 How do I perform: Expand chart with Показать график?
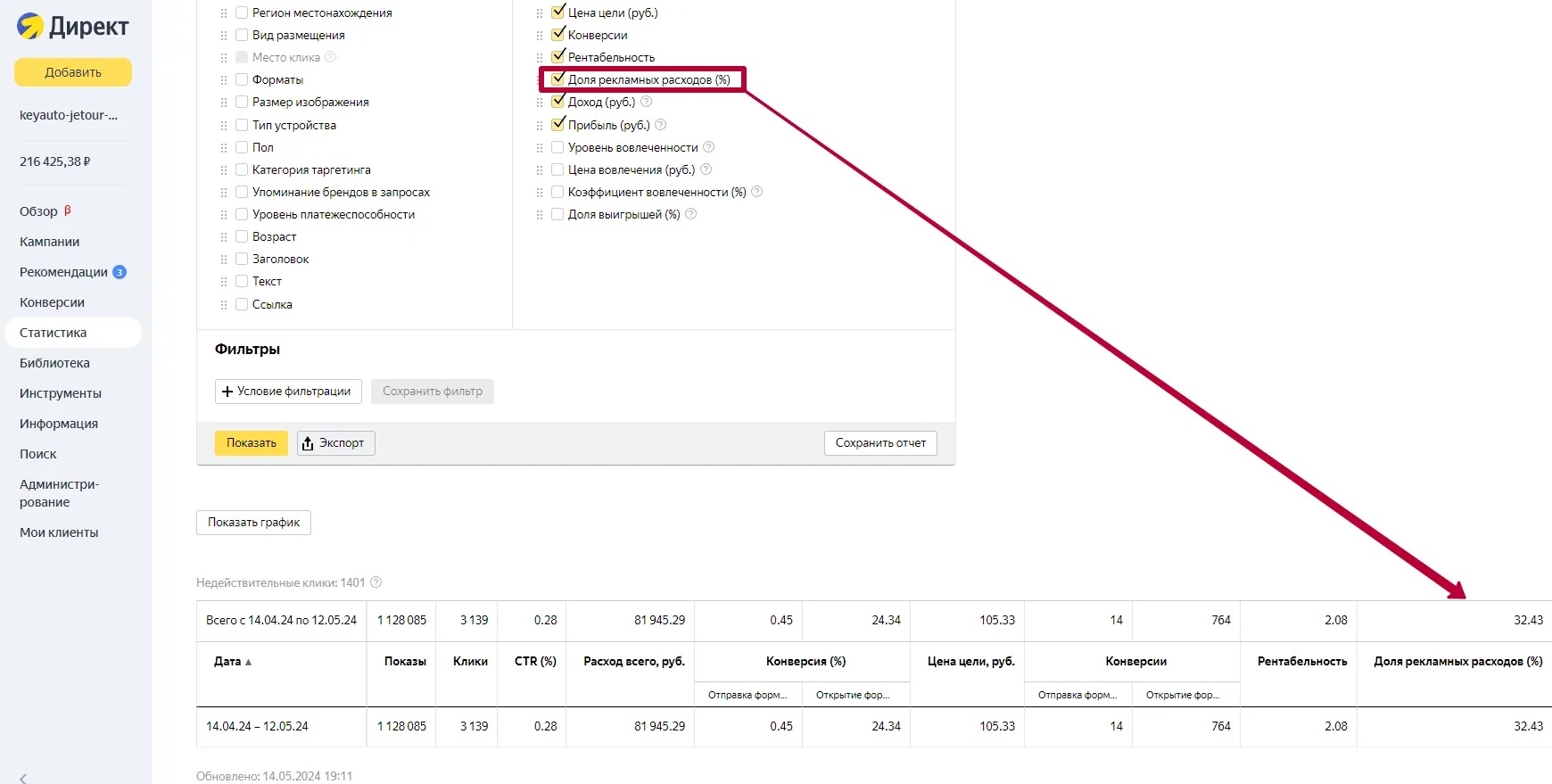click(253, 523)
